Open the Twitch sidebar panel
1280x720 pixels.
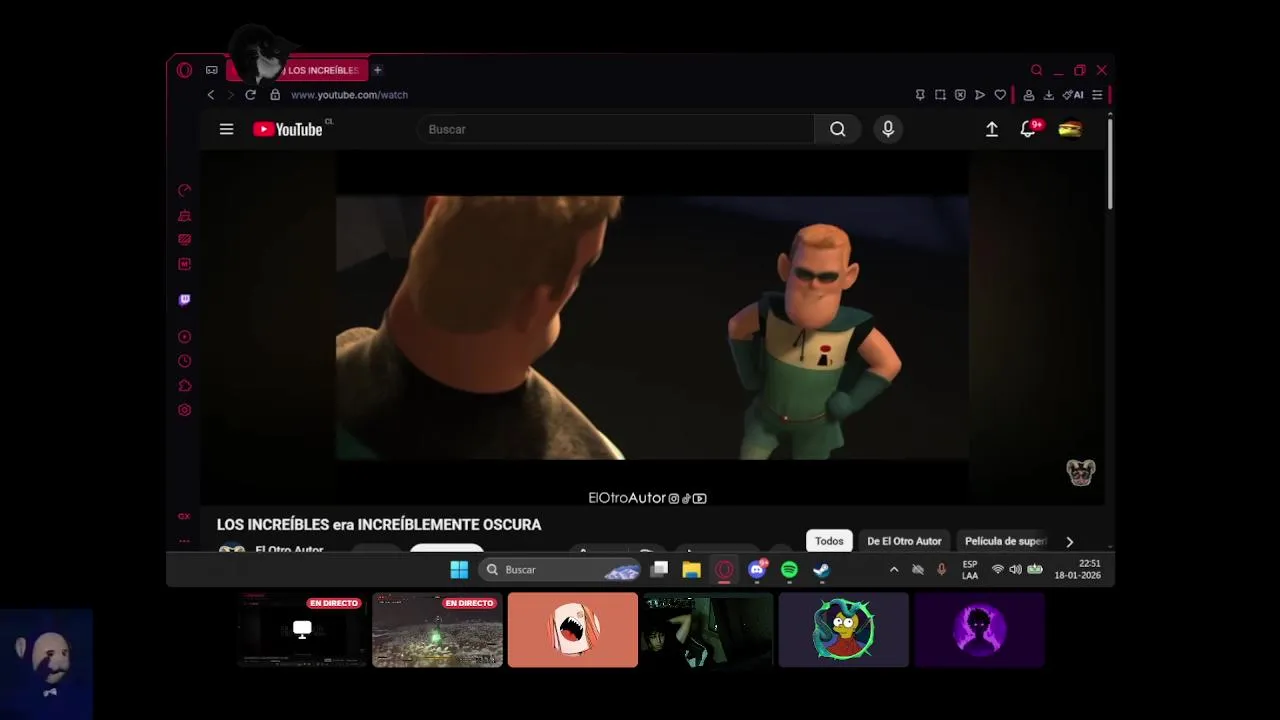point(184,300)
